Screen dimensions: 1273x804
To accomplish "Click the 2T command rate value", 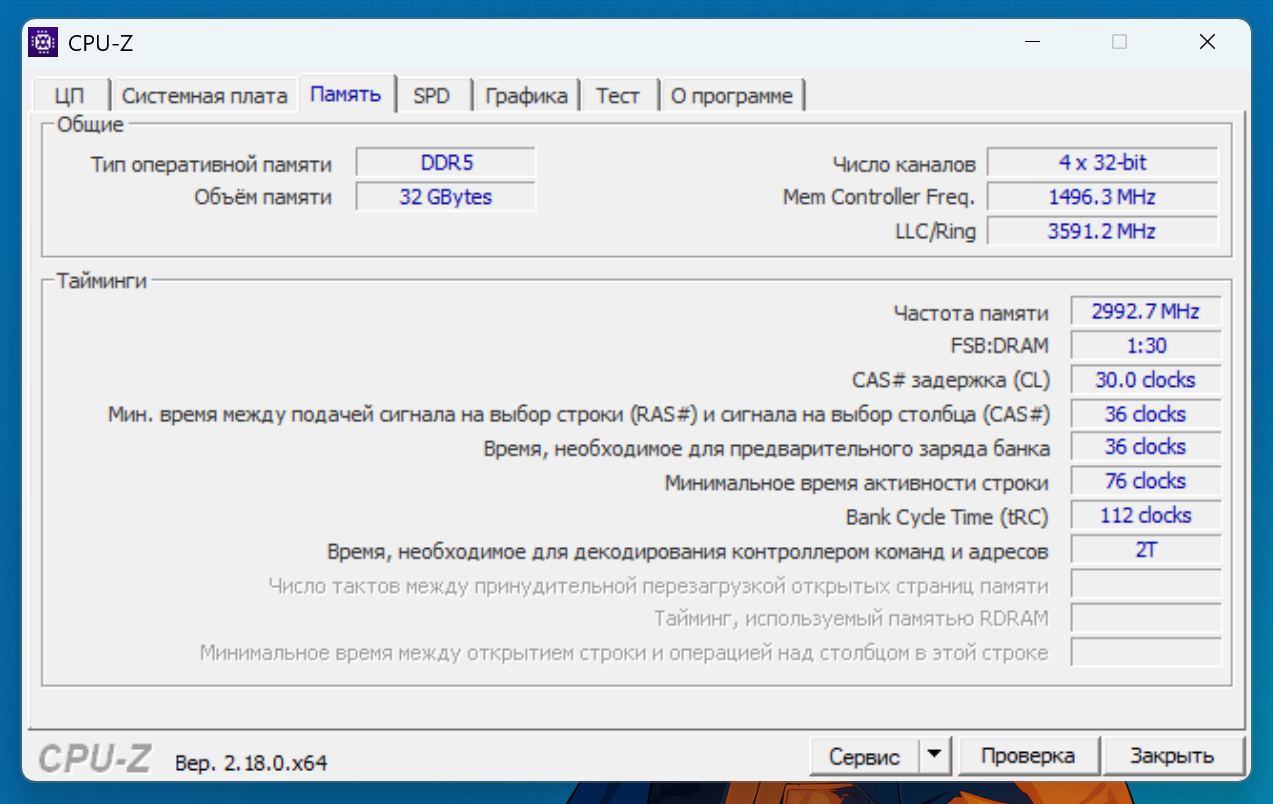I will click(x=1146, y=550).
